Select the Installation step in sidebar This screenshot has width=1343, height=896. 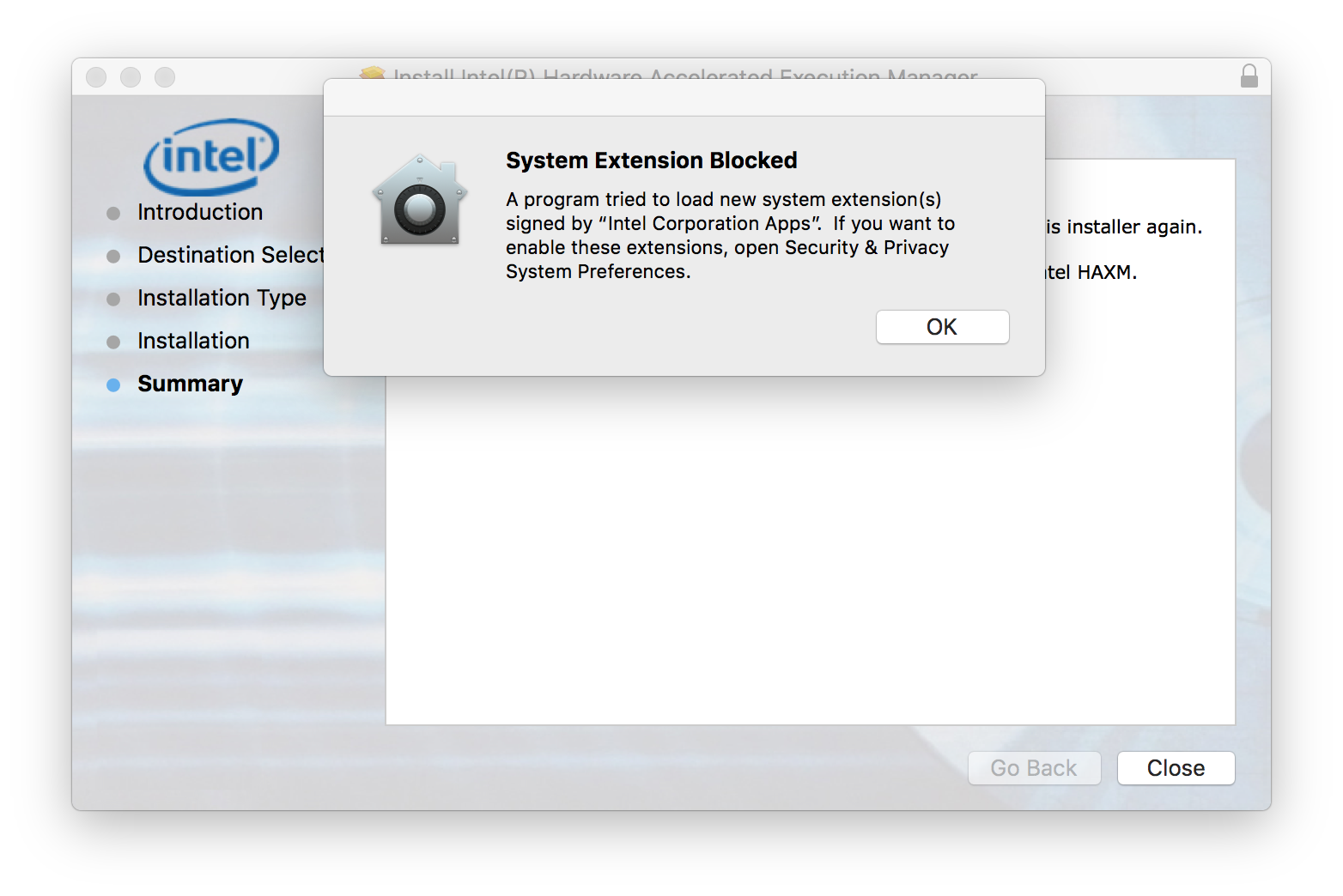[193, 341]
